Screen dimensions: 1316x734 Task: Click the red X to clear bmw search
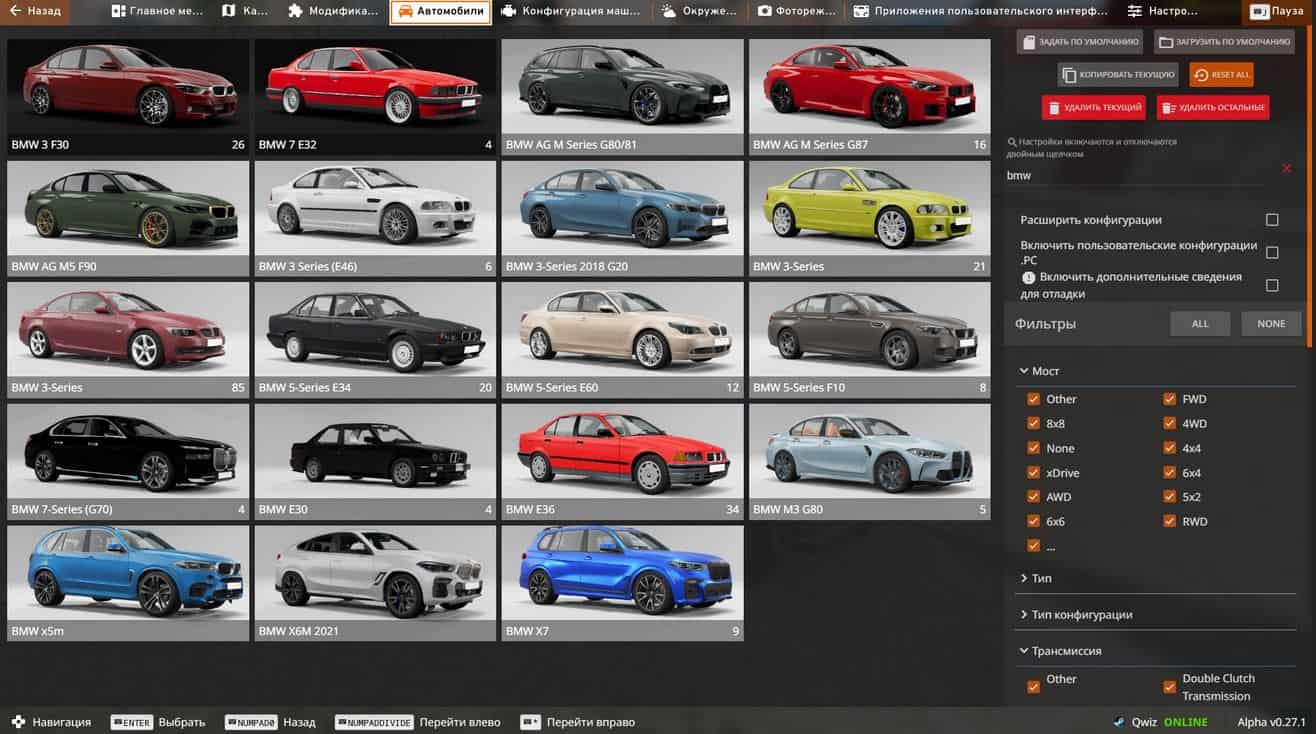1286,169
